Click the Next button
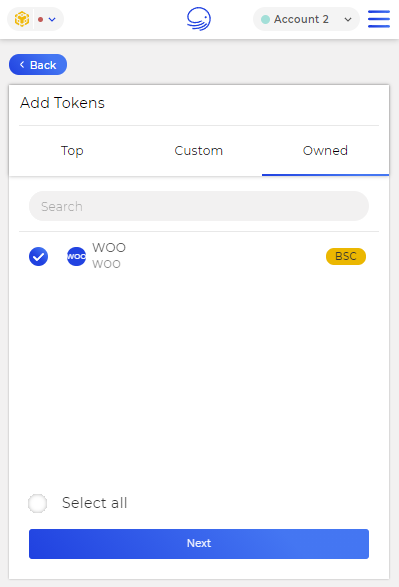This screenshot has height=587, width=399. tap(199, 544)
